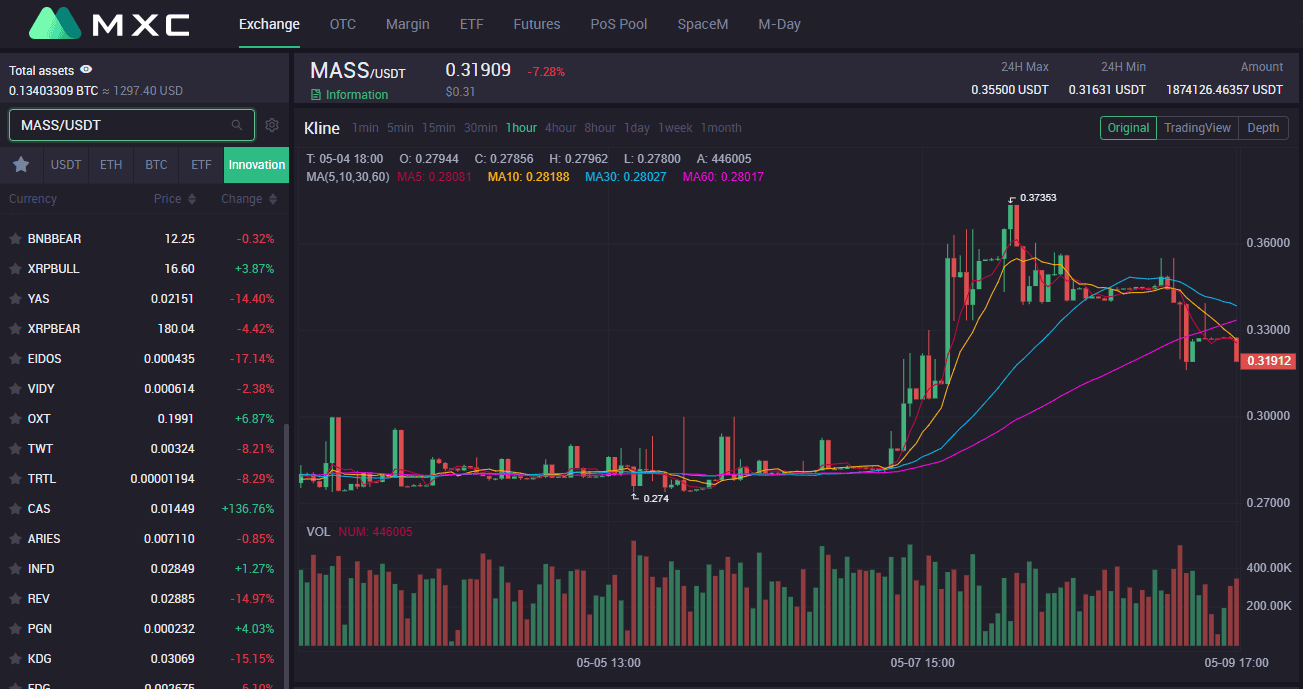Sort the list by Change

tap(248, 199)
